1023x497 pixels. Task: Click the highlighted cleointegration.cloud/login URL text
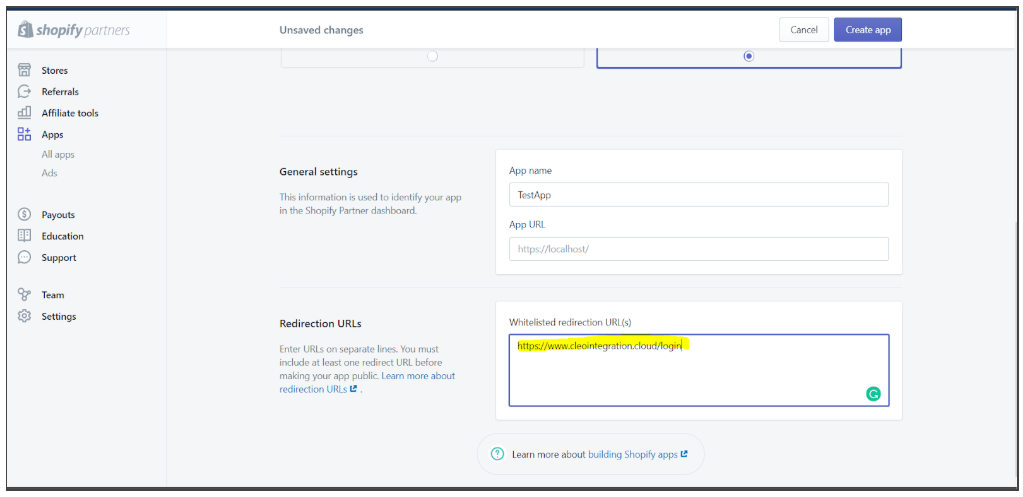coord(600,346)
